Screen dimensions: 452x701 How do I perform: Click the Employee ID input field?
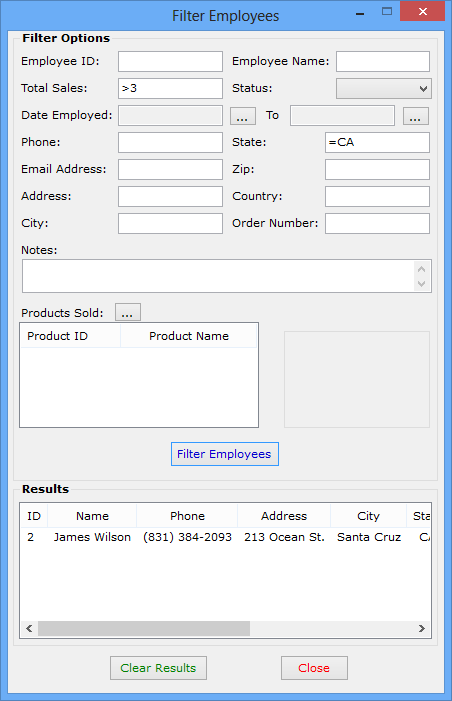point(170,61)
